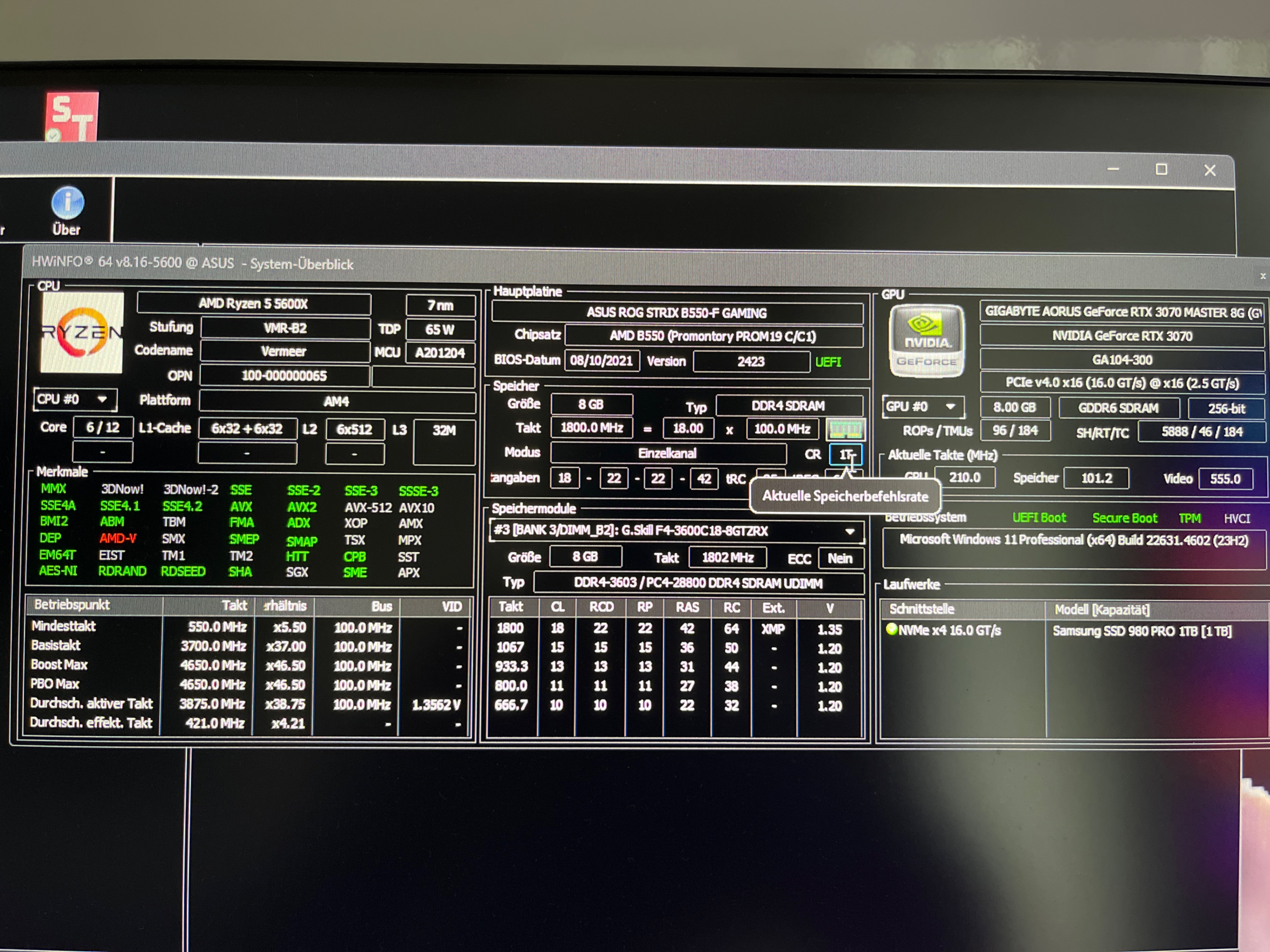Open the ST desktop shortcut icon
This screenshot has width=1270, height=952.
[72, 116]
